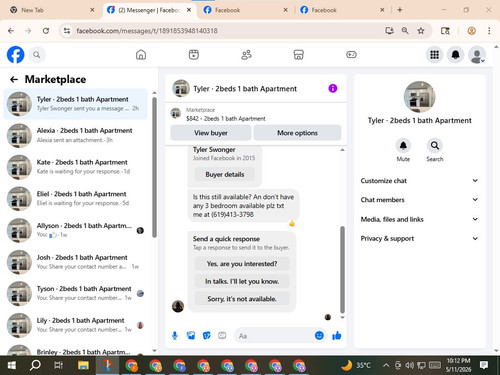Open the Windows notification center icon
This screenshot has height=375, width=500.
pyautogui.click(x=484, y=366)
